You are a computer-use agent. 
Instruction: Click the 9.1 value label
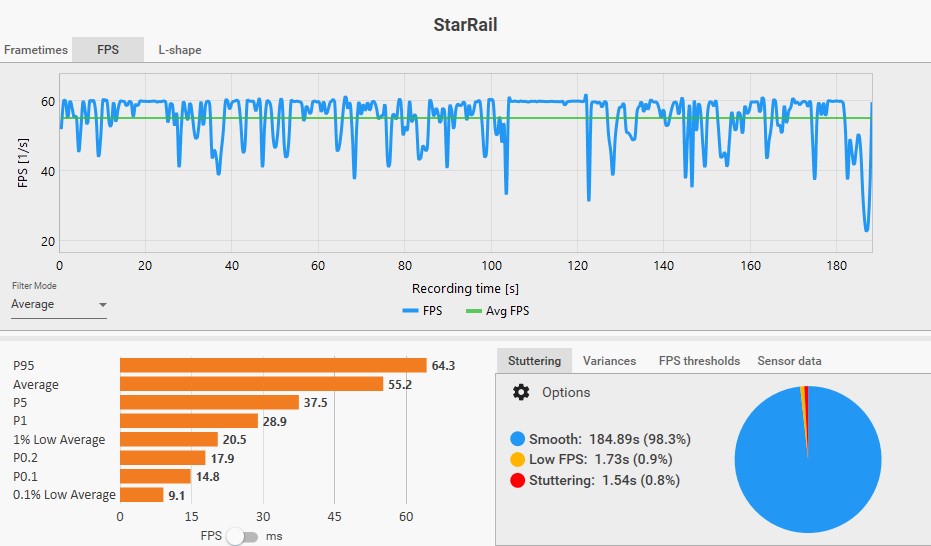(x=176, y=495)
